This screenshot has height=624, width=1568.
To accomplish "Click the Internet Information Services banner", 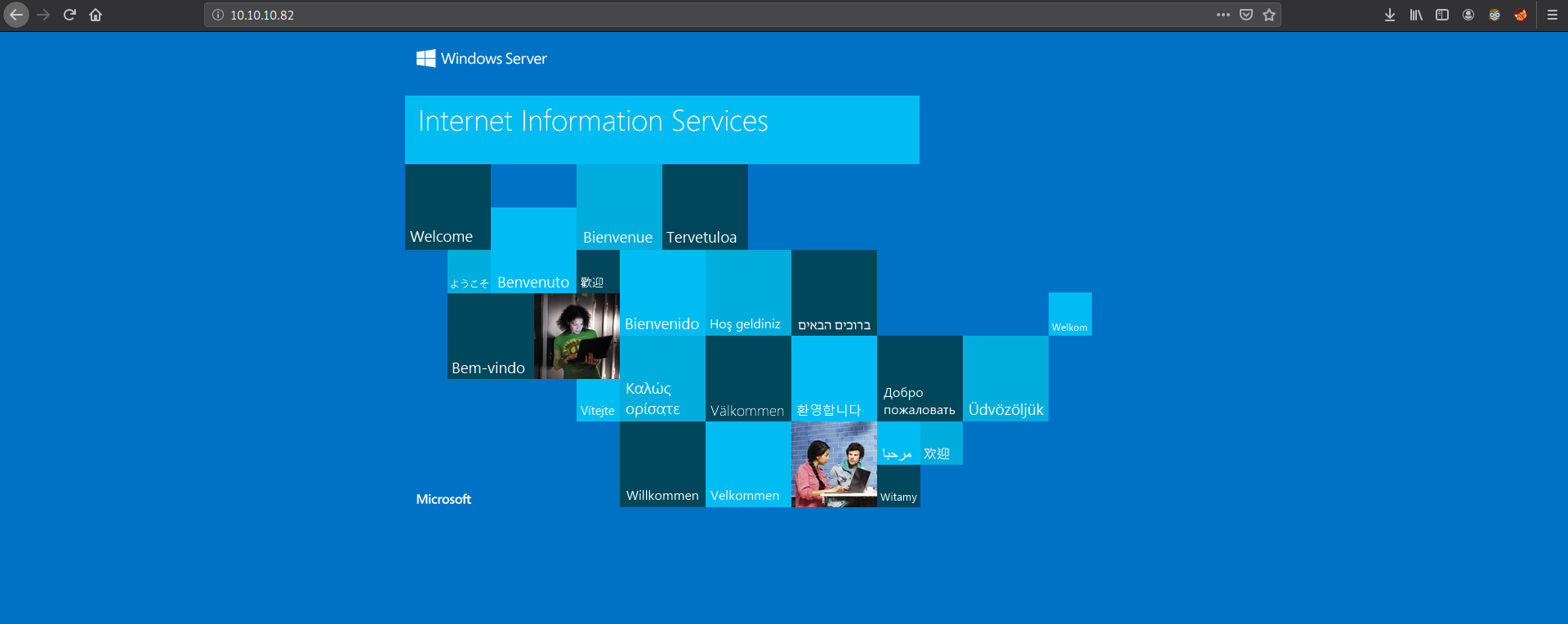I will (662, 130).
